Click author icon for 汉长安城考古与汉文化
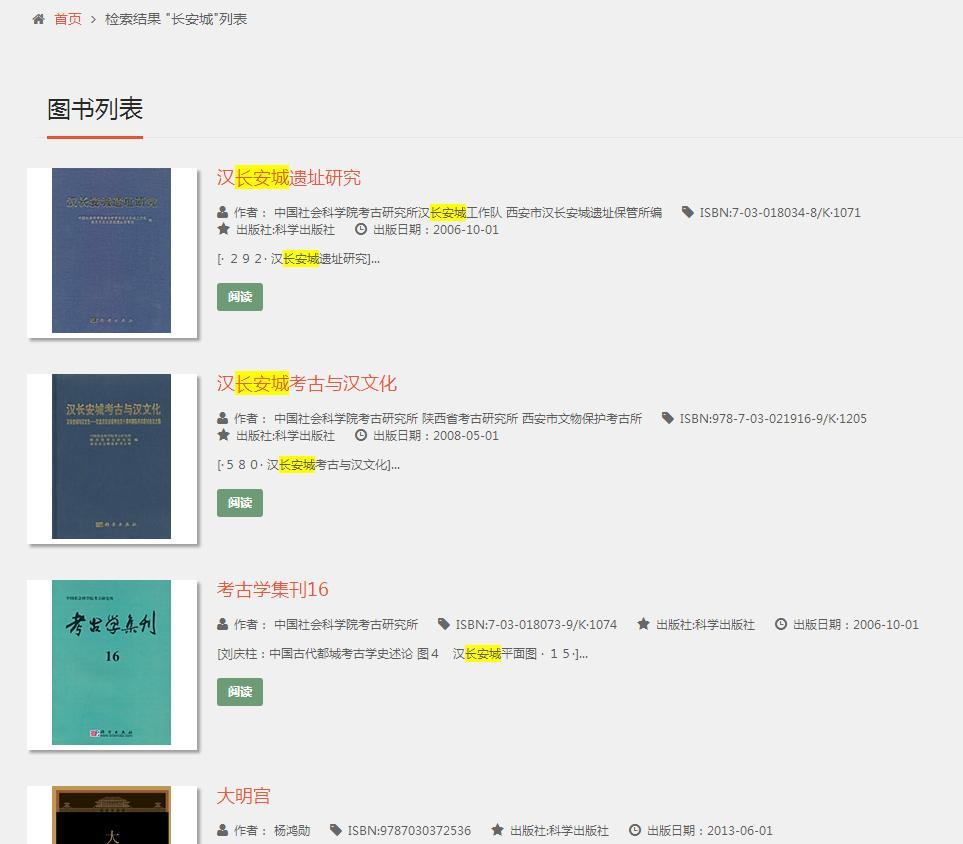 tap(222, 418)
